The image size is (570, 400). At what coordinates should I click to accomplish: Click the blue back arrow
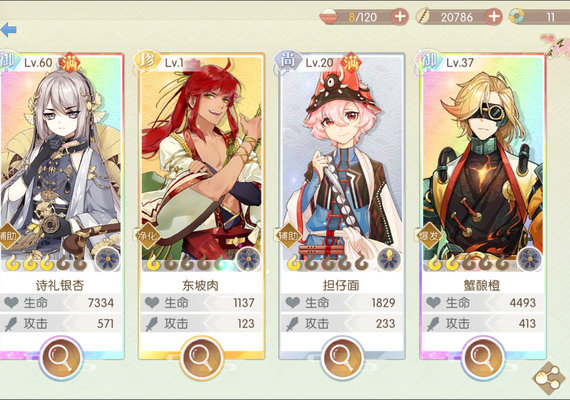coord(8,30)
